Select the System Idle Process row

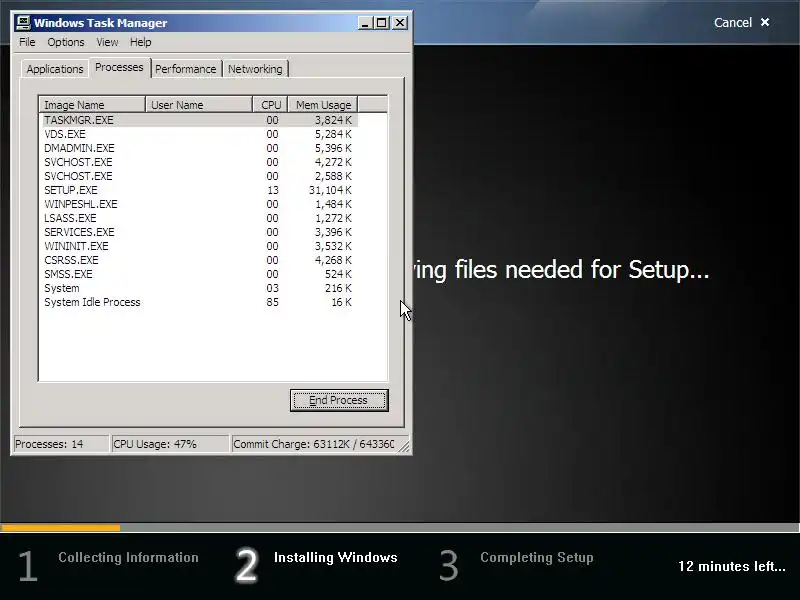coord(199,302)
